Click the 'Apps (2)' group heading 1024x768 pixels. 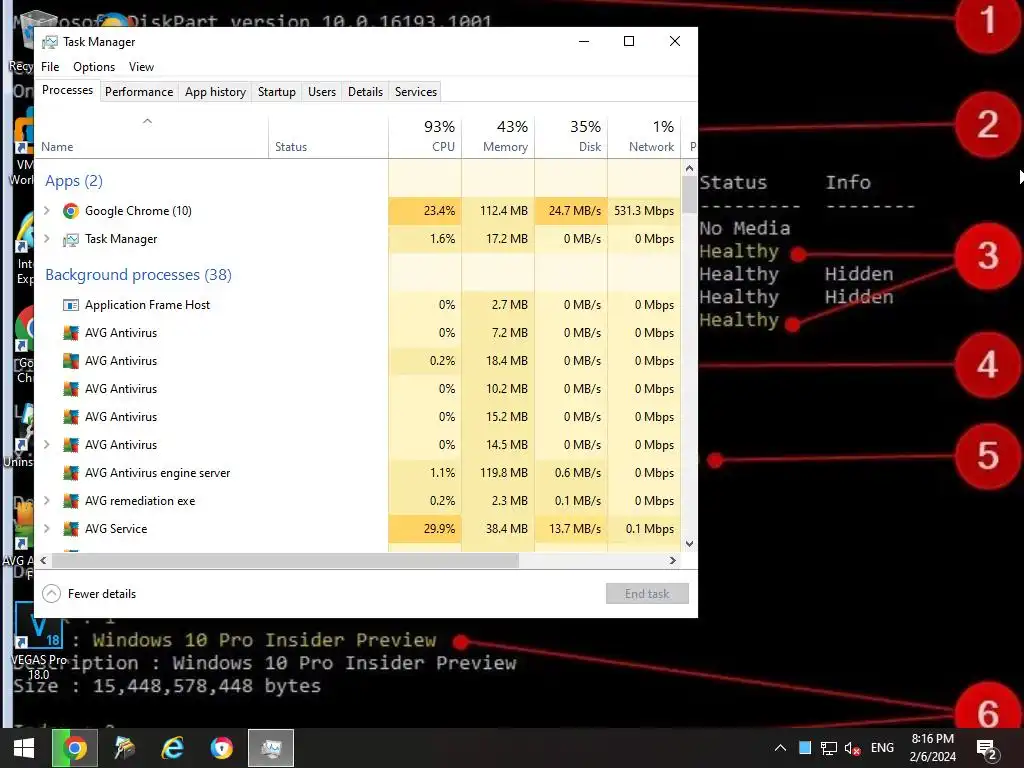tap(74, 181)
